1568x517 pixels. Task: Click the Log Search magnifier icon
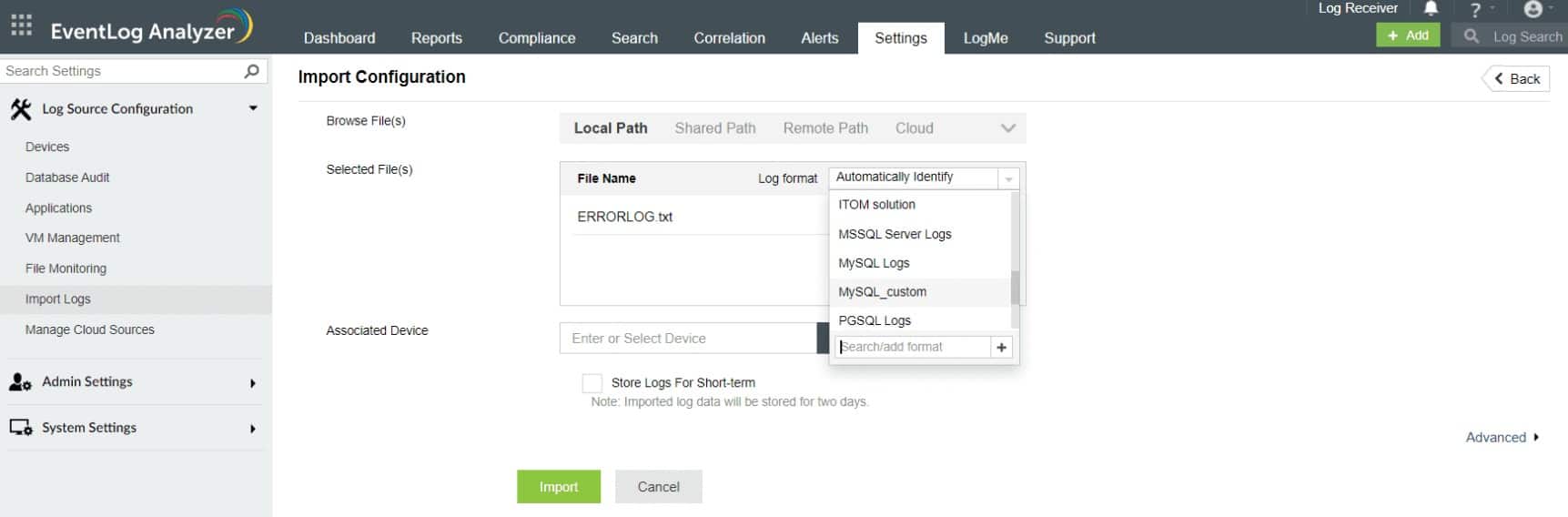click(x=1471, y=36)
